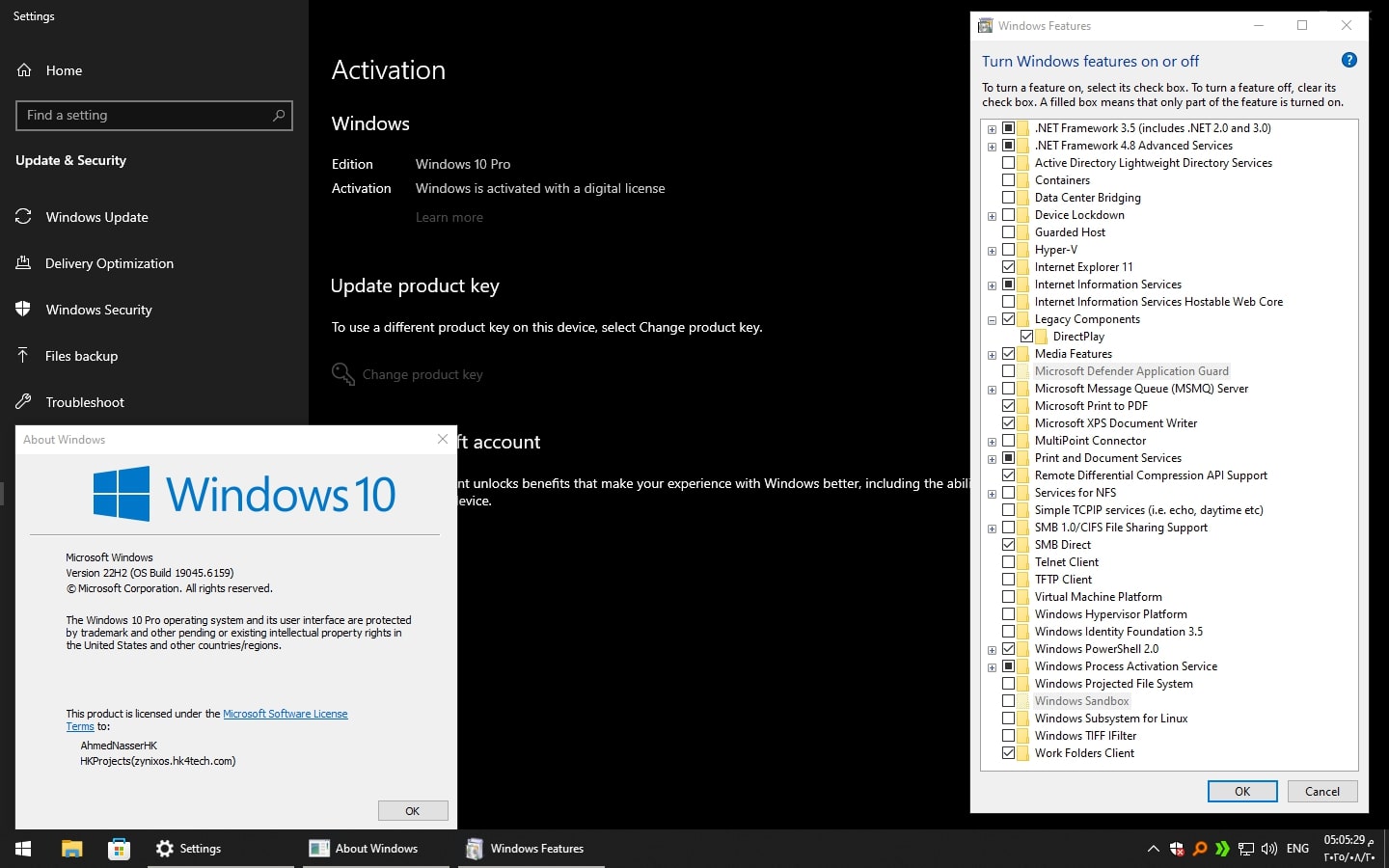Check the Telnet Client feature

point(1008,562)
